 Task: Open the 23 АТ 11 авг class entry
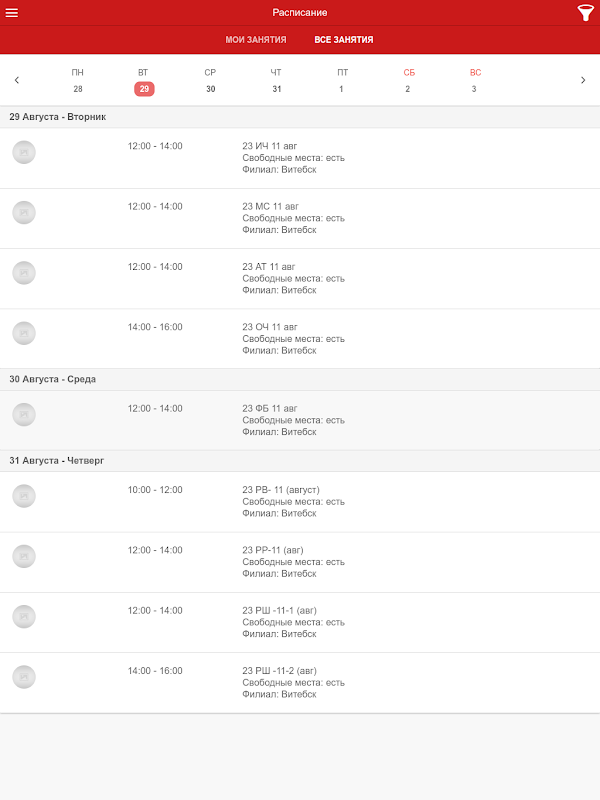pos(300,278)
